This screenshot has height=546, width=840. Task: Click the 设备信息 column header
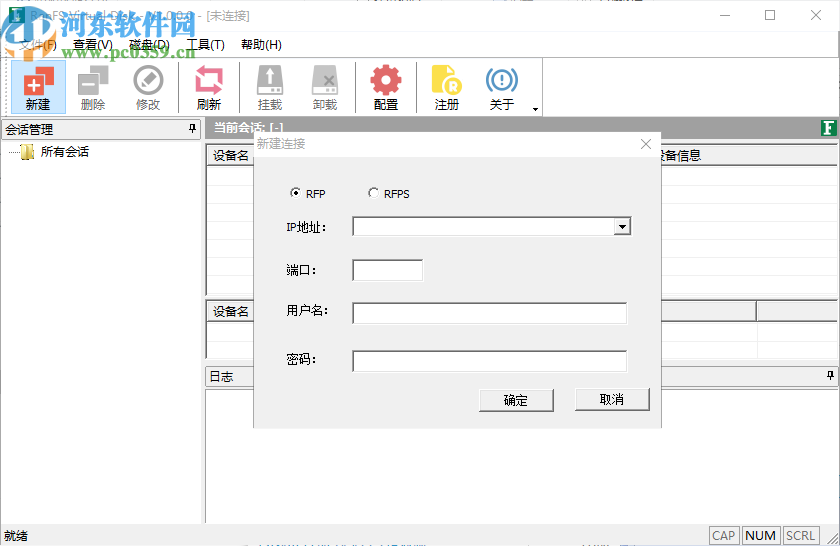pyautogui.click(x=749, y=156)
